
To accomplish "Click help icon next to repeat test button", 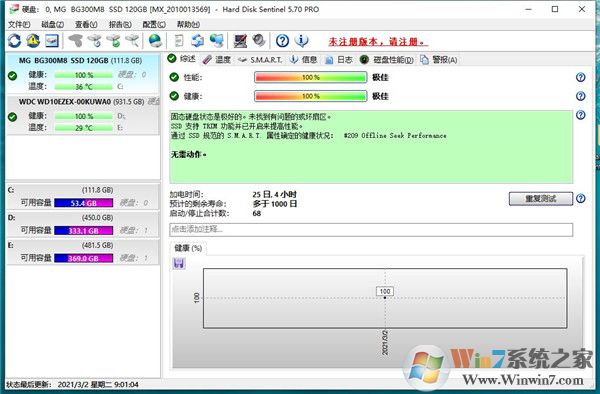I will (x=580, y=199).
